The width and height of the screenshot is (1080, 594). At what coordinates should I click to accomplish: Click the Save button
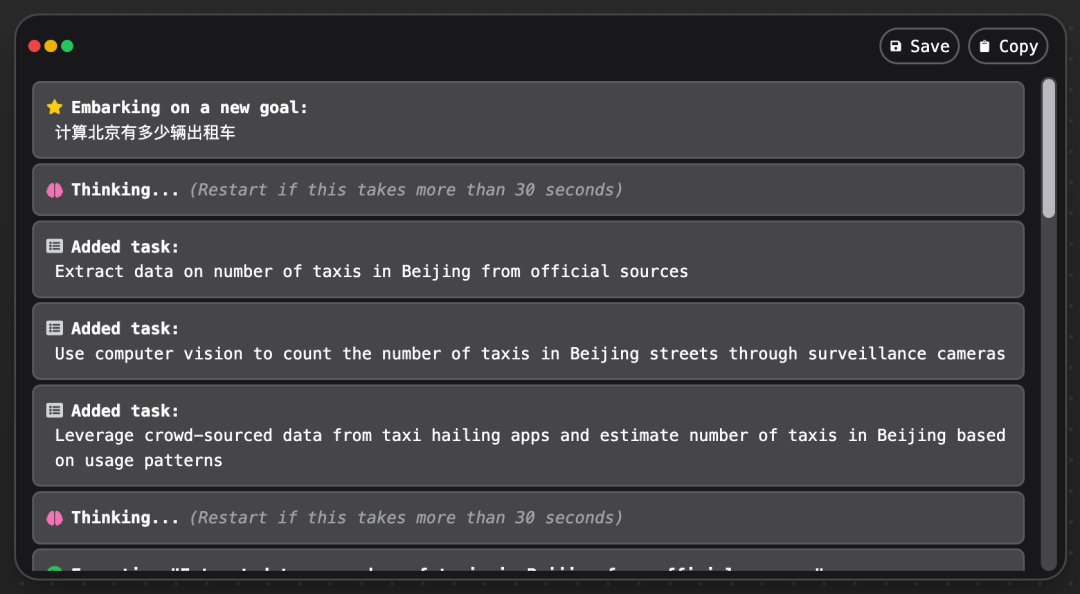pos(920,46)
